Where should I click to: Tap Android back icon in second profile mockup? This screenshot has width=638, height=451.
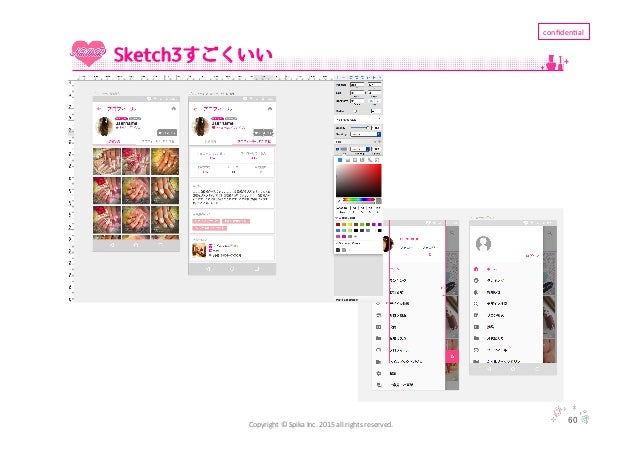[x=208, y=269]
